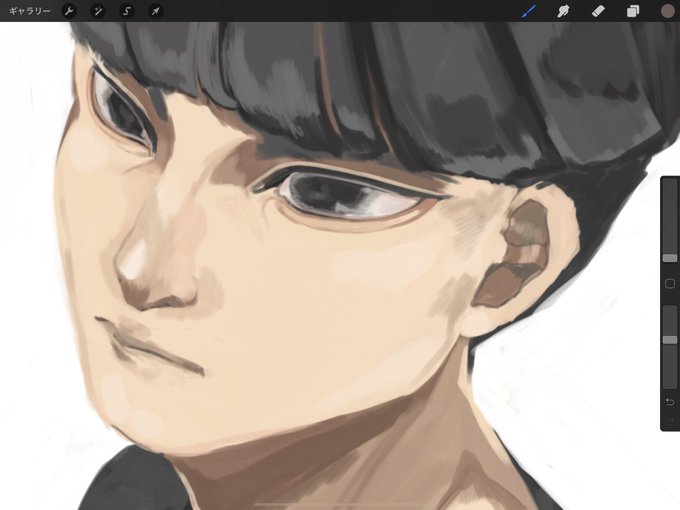The height and width of the screenshot is (510, 680).
Task: Select the Smudge finger tool
Action: tap(563, 11)
